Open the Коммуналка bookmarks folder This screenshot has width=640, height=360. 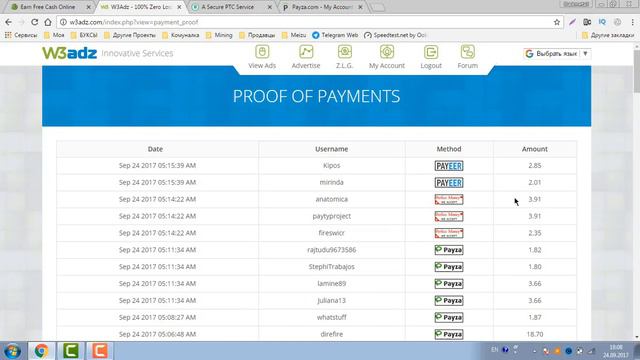tap(181, 35)
